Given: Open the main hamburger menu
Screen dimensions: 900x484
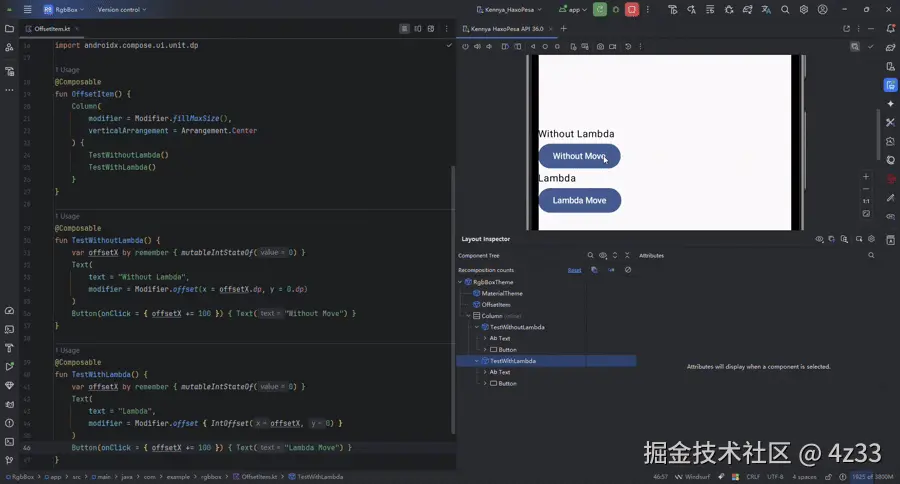Looking at the screenshot, I should tap(27, 10).
